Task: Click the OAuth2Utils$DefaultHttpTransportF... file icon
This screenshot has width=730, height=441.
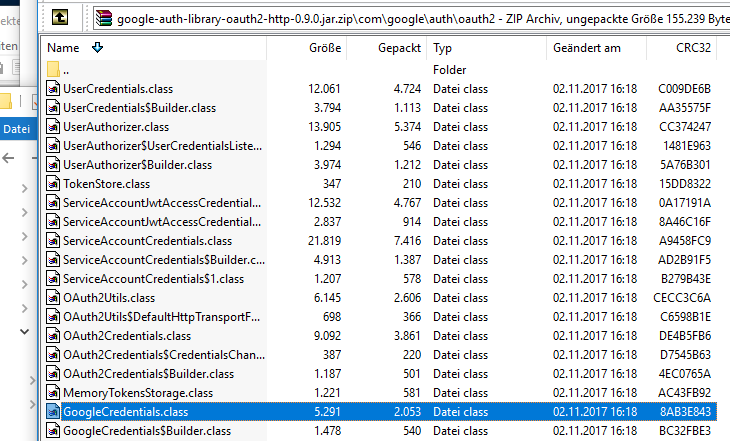Action: 53,317
